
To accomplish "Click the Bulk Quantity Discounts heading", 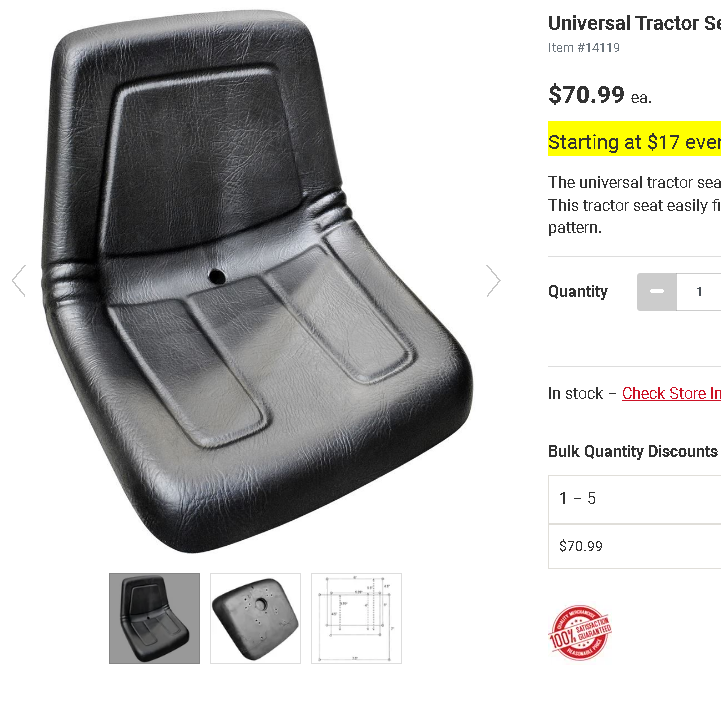I will point(633,452).
